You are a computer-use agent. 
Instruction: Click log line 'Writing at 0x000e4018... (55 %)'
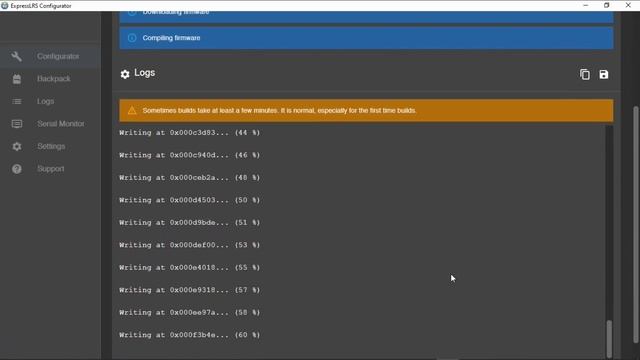click(189, 267)
